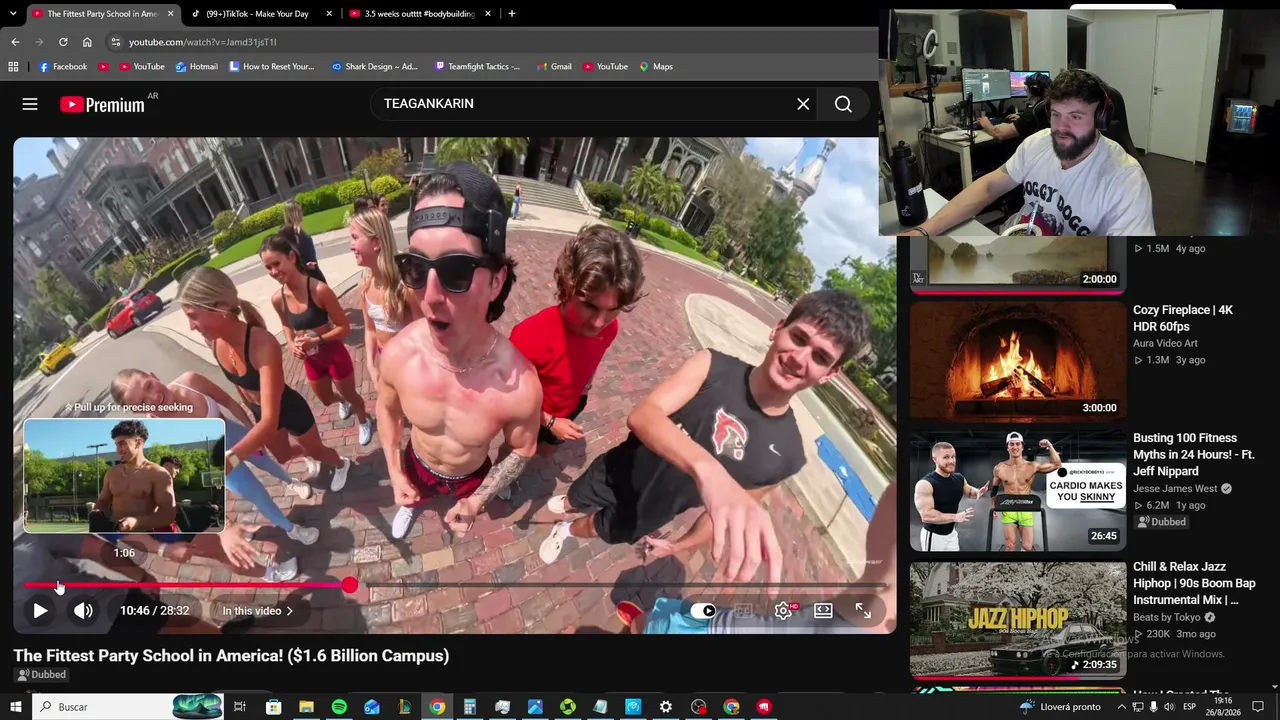Open the 'Chill & Relax Jazz Hiphop' title
1280x720 pixels.
[1194, 583]
